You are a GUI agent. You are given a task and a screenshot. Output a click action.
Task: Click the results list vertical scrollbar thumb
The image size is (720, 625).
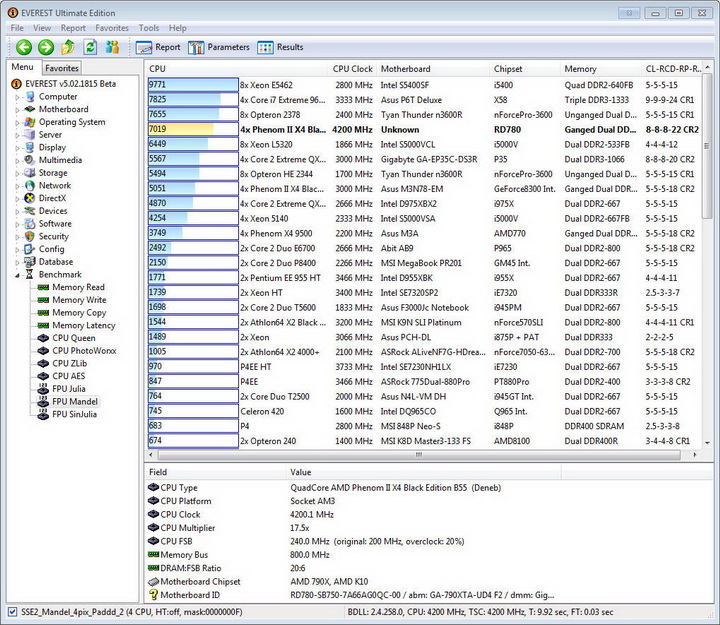707,146
